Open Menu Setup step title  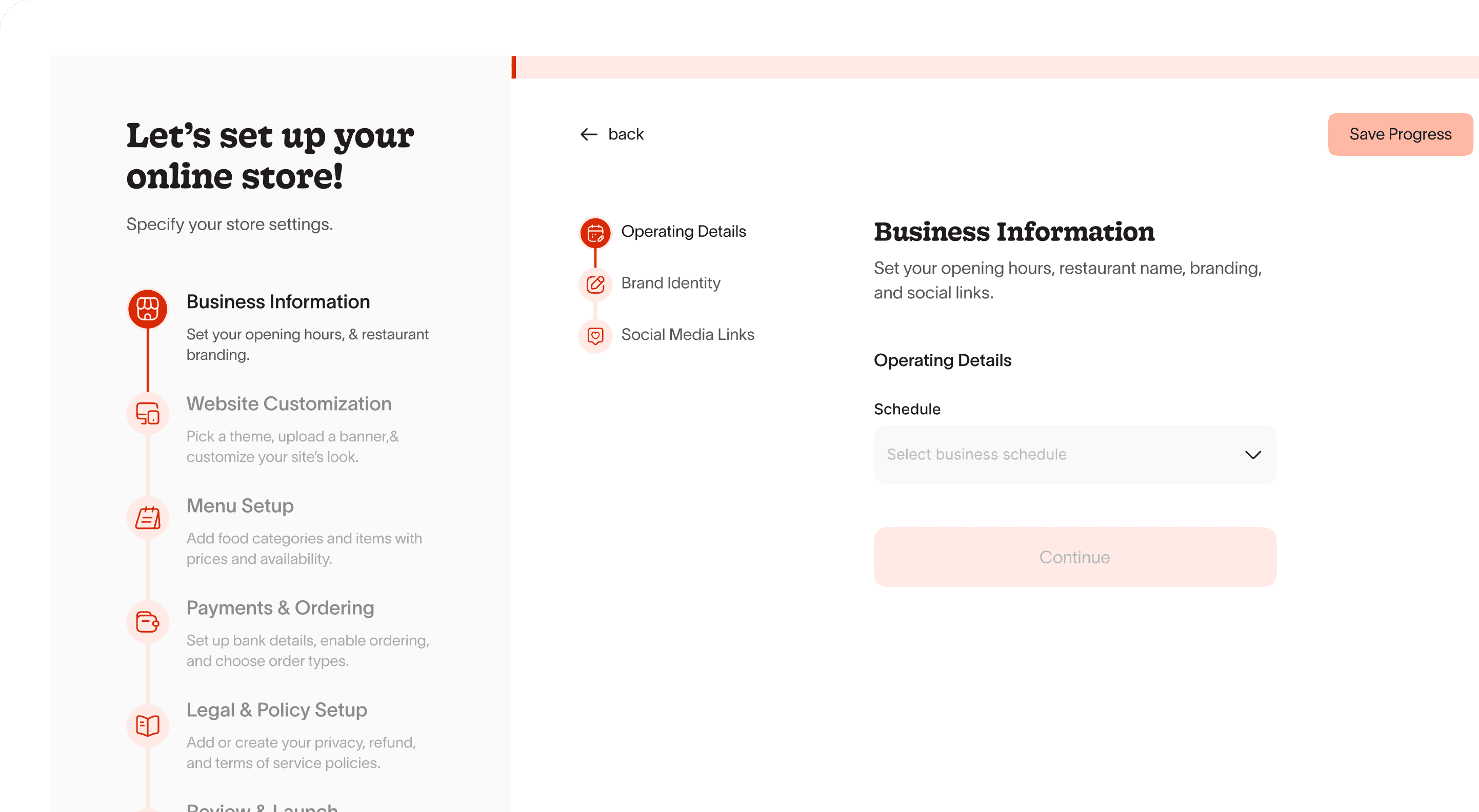point(240,505)
